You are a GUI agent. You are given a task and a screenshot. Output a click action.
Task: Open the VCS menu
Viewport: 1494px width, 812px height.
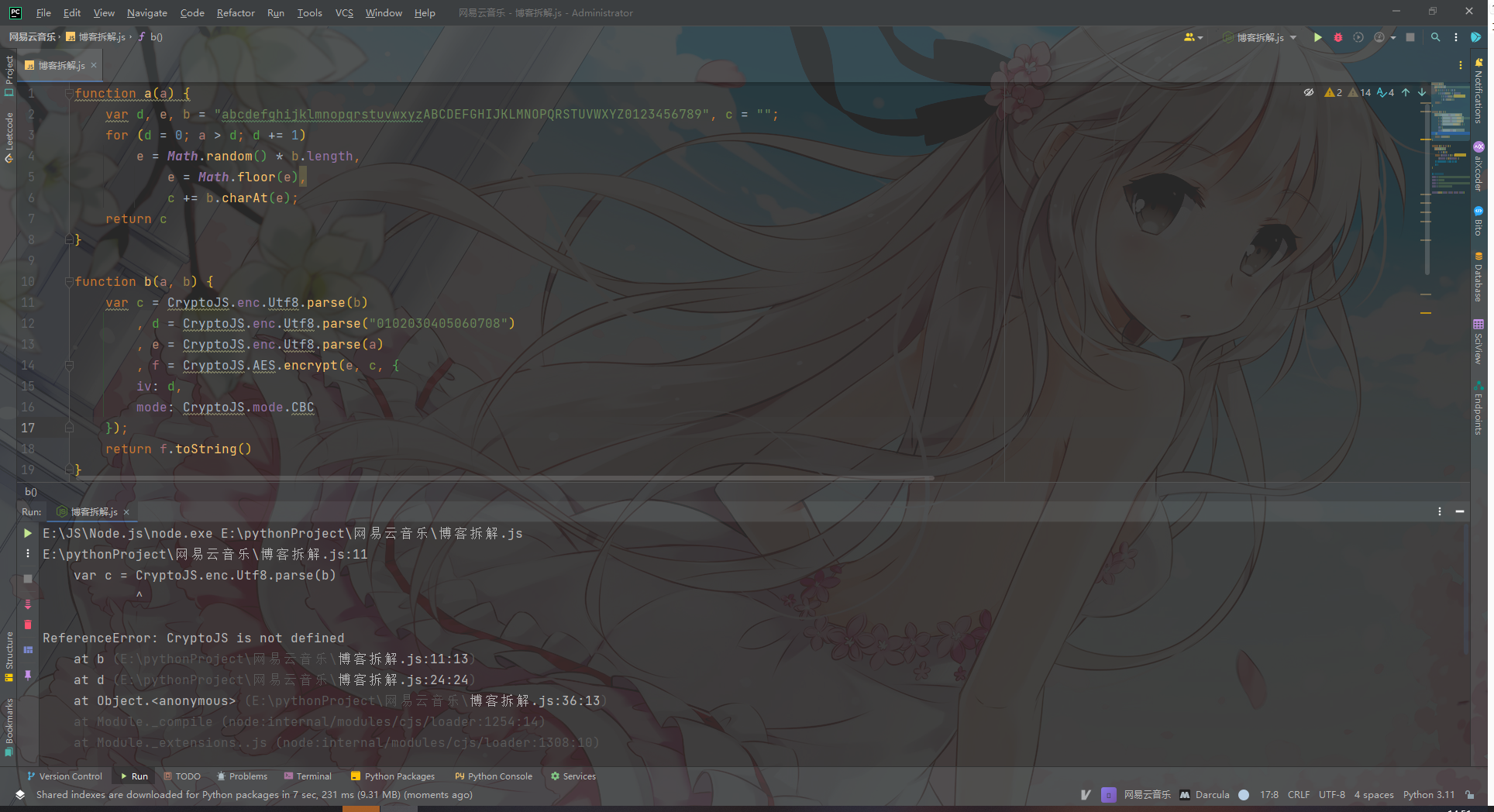tap(344, 12)
